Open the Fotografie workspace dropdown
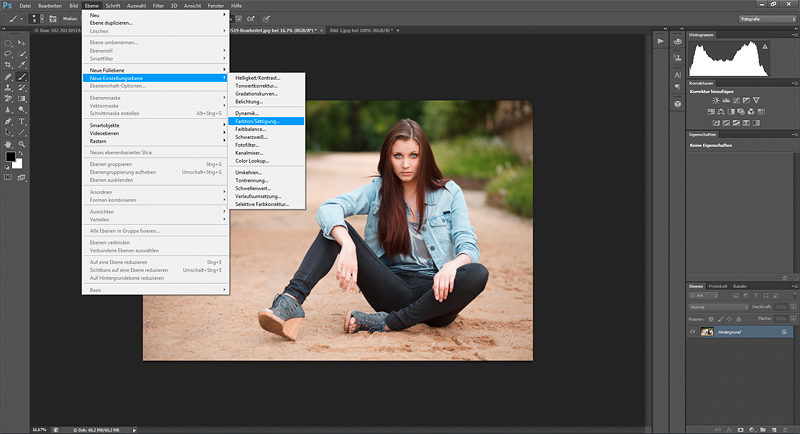 (767, 19)
